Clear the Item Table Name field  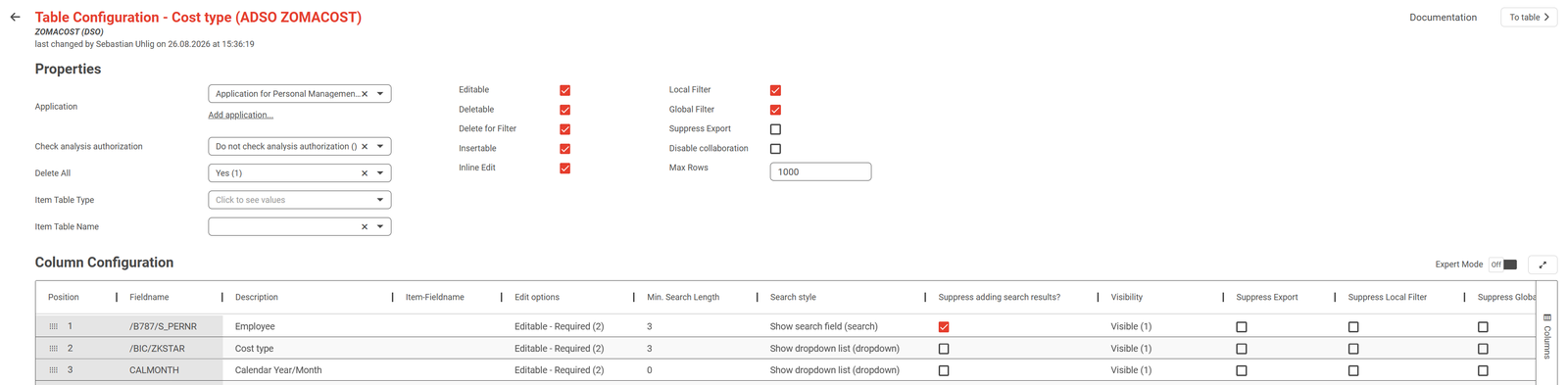(365, 226)
